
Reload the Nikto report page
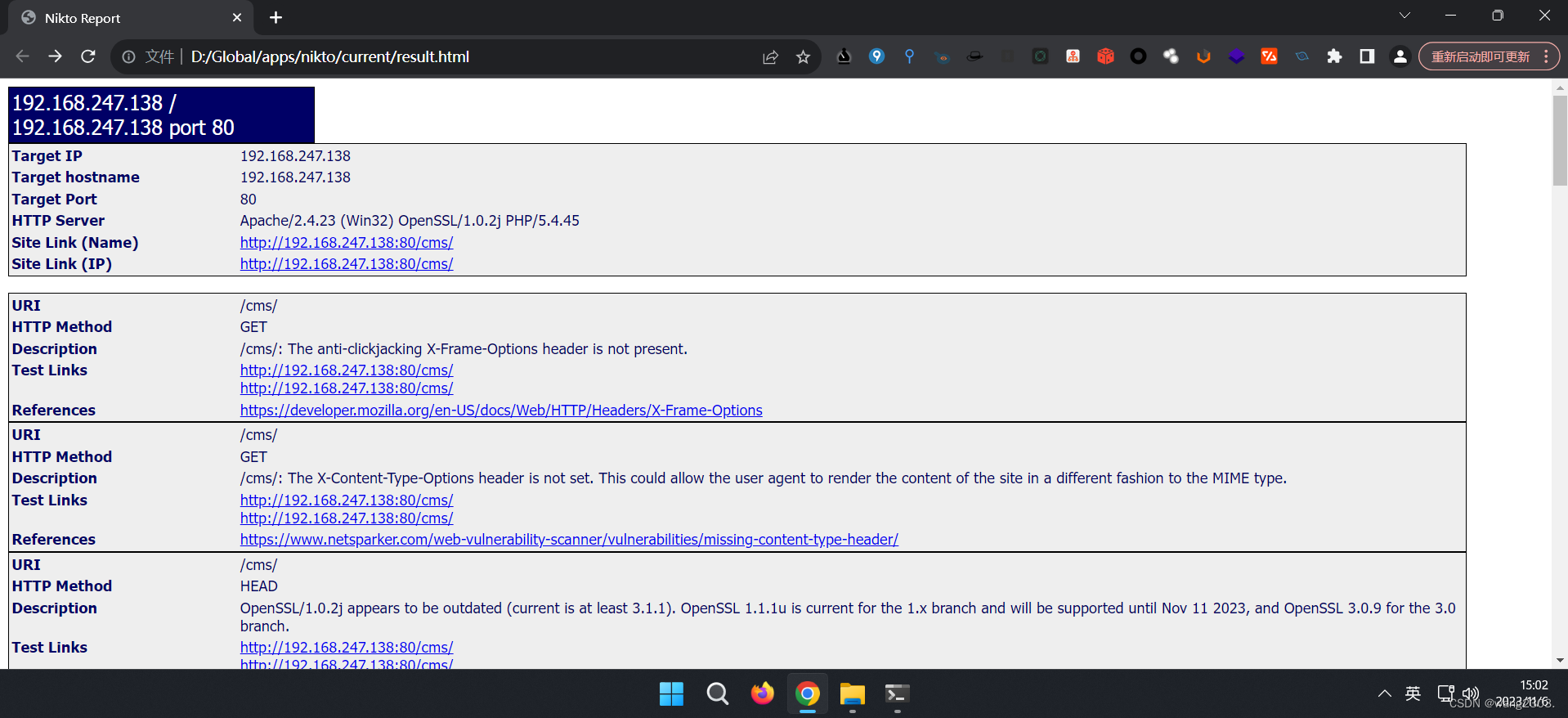coord(87,56)
